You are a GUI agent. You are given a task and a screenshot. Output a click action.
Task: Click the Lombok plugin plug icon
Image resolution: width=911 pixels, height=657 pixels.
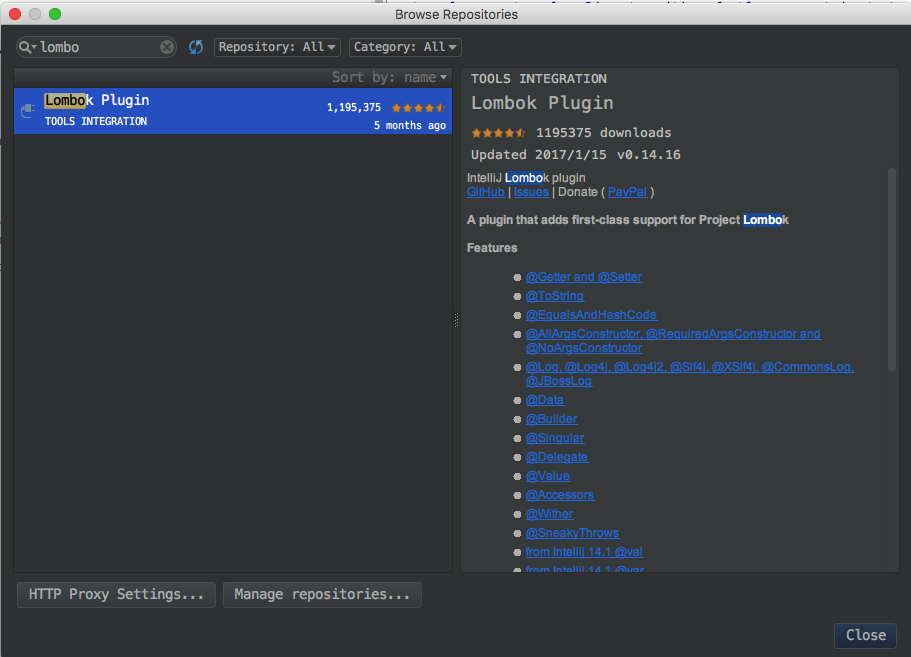pos(28,110)
